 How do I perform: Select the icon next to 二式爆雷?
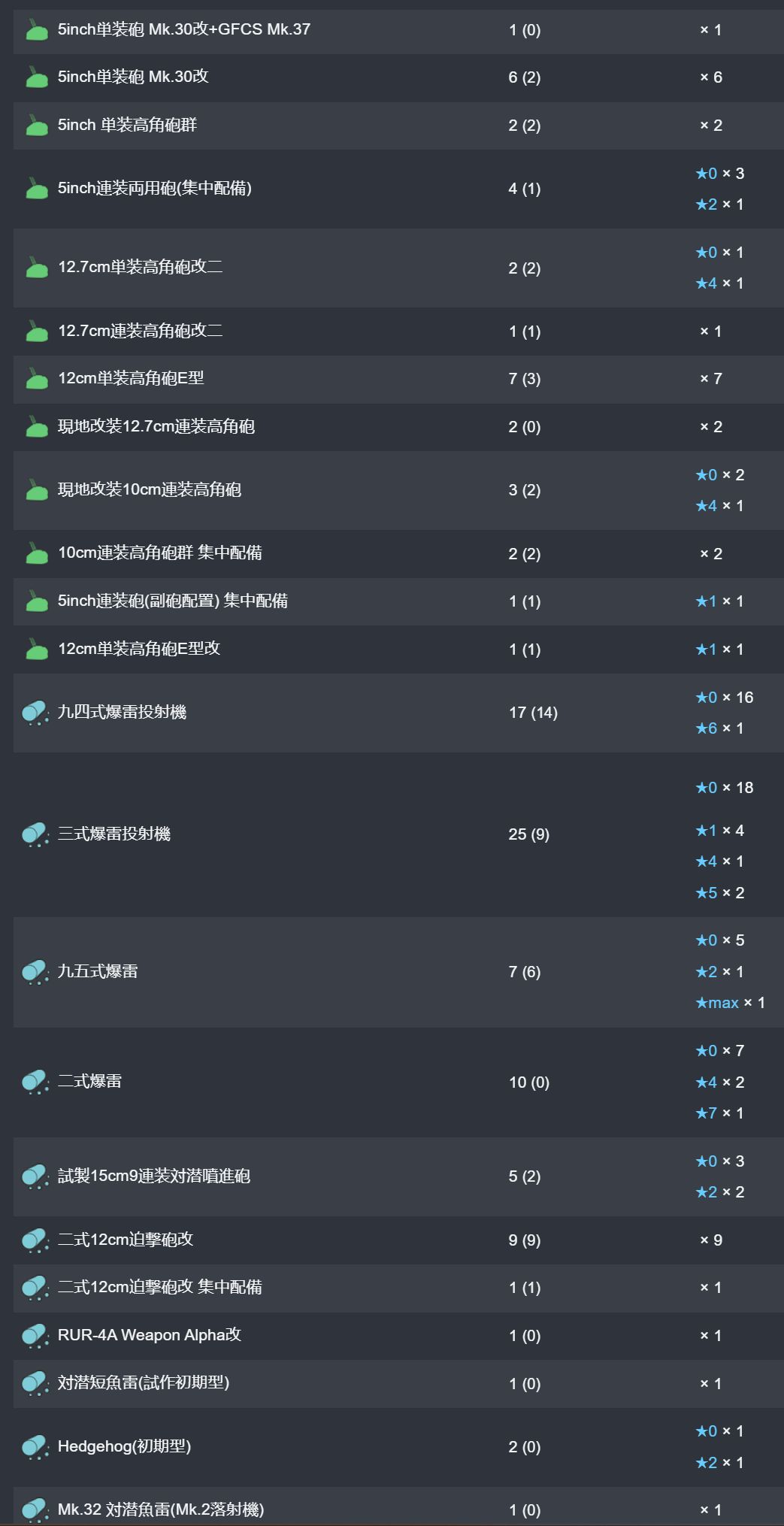click(35, 1082)
